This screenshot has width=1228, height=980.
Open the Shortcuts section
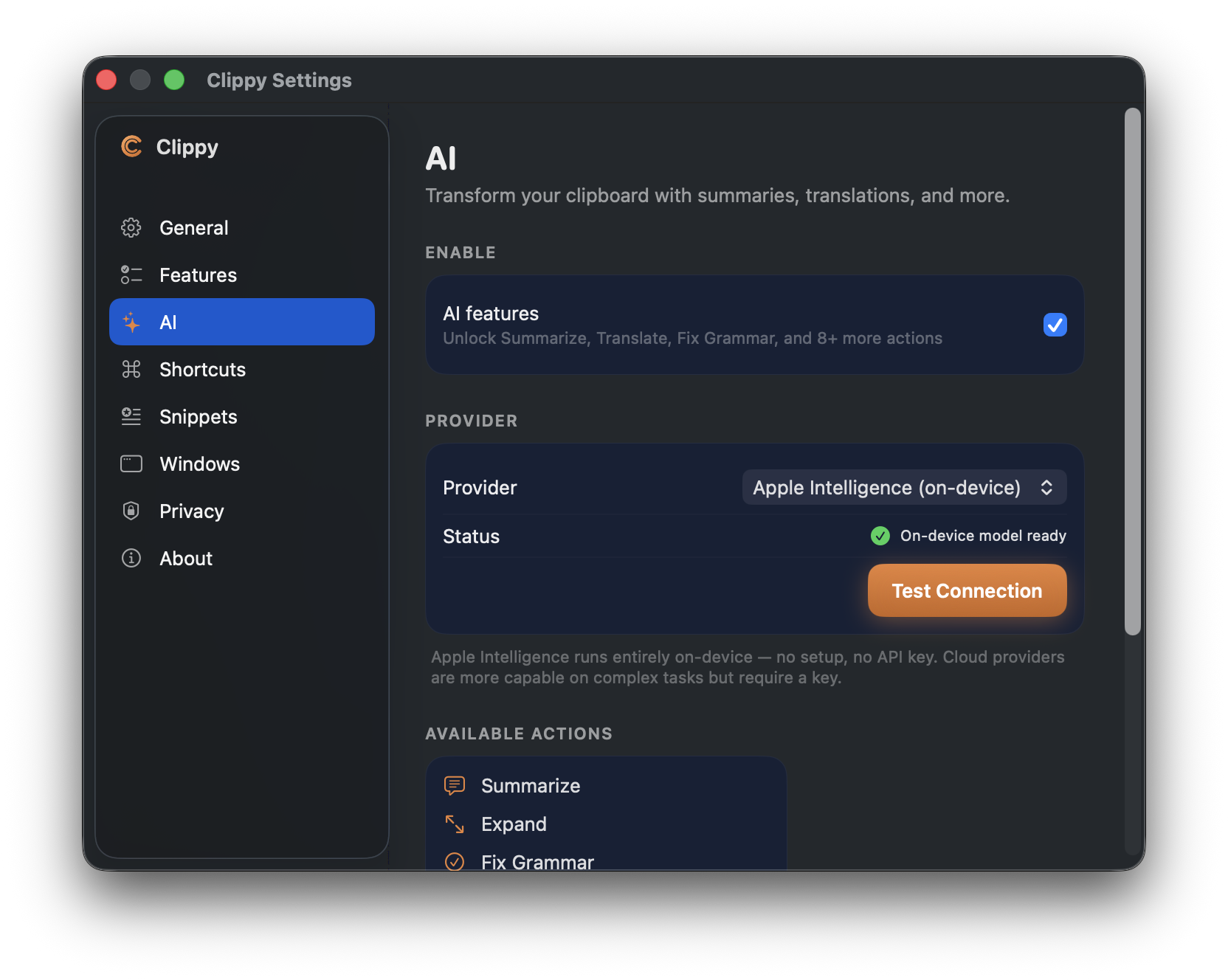[242, 369]
